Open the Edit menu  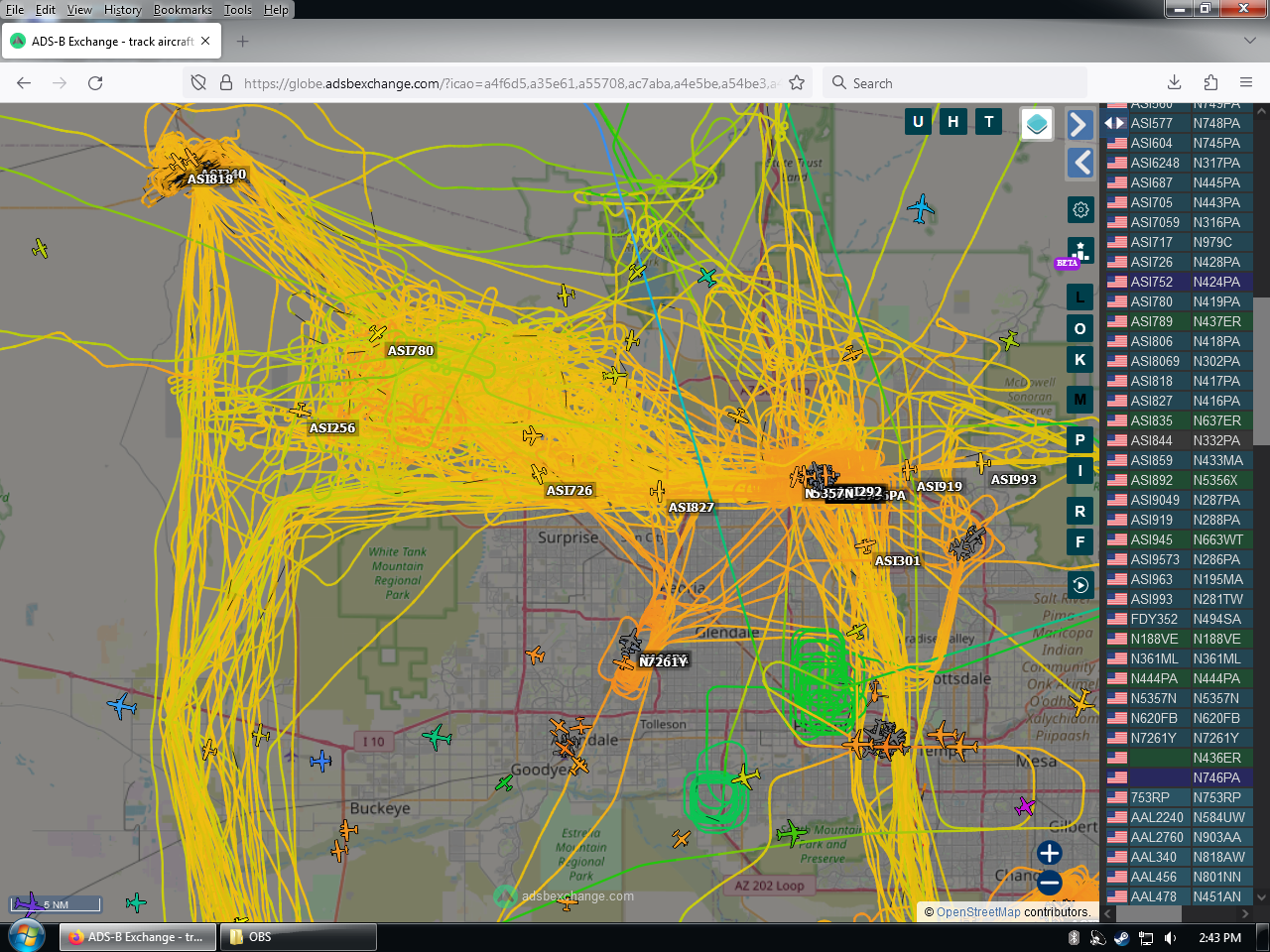click(46, 10)
